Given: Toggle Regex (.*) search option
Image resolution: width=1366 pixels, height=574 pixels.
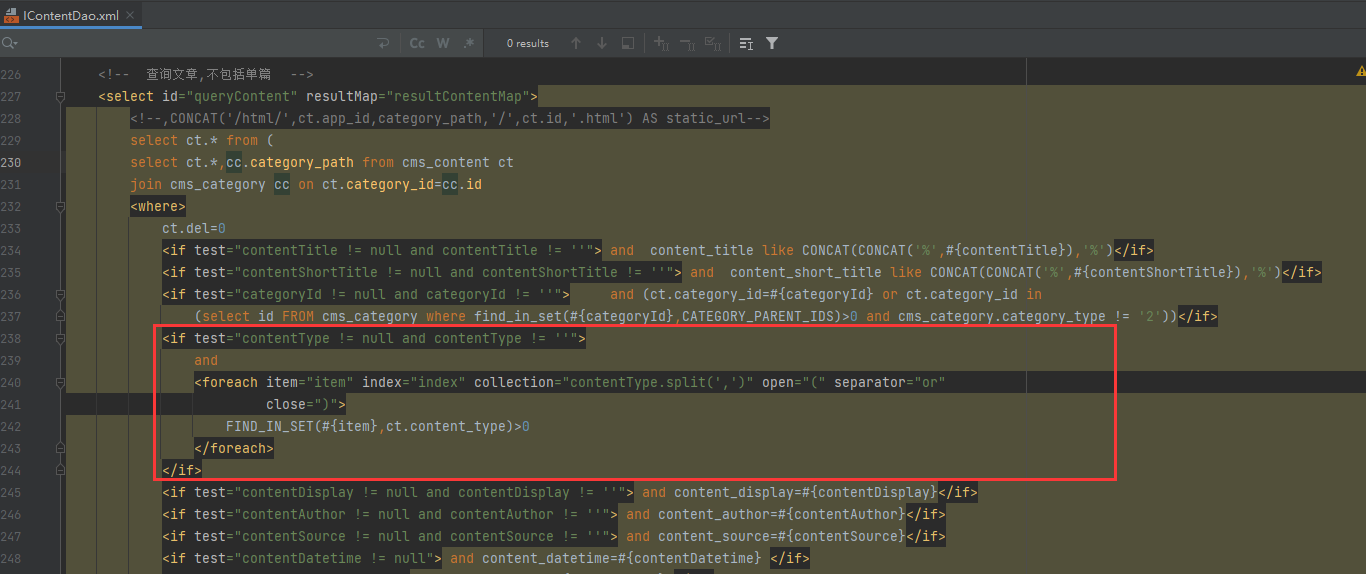Looking at the screenshot, I should click(x=468, y=43).
